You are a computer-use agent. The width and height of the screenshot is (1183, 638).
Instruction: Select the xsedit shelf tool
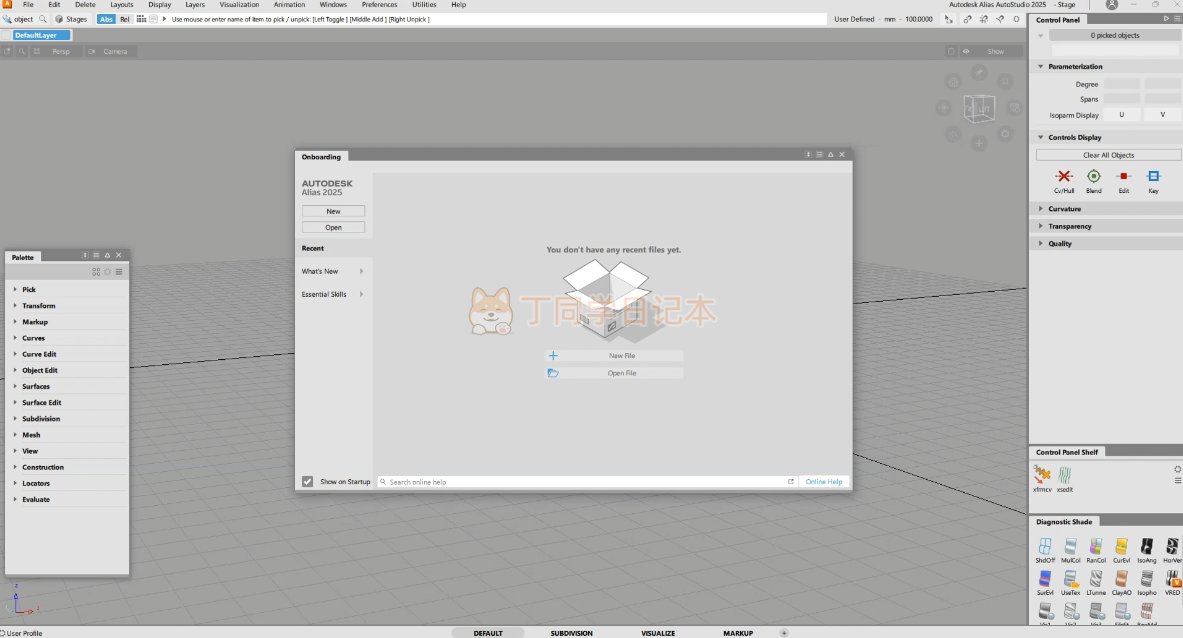[x=1065, y=475]
